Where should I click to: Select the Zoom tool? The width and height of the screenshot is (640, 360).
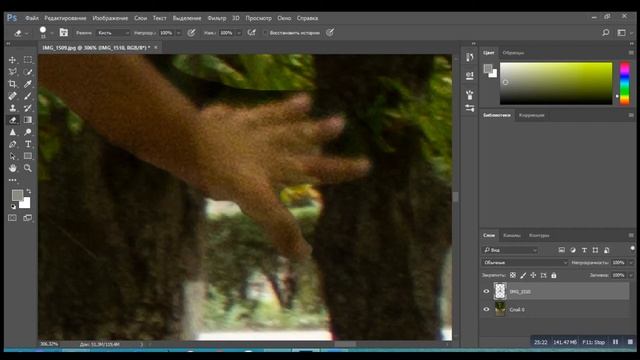28,168
